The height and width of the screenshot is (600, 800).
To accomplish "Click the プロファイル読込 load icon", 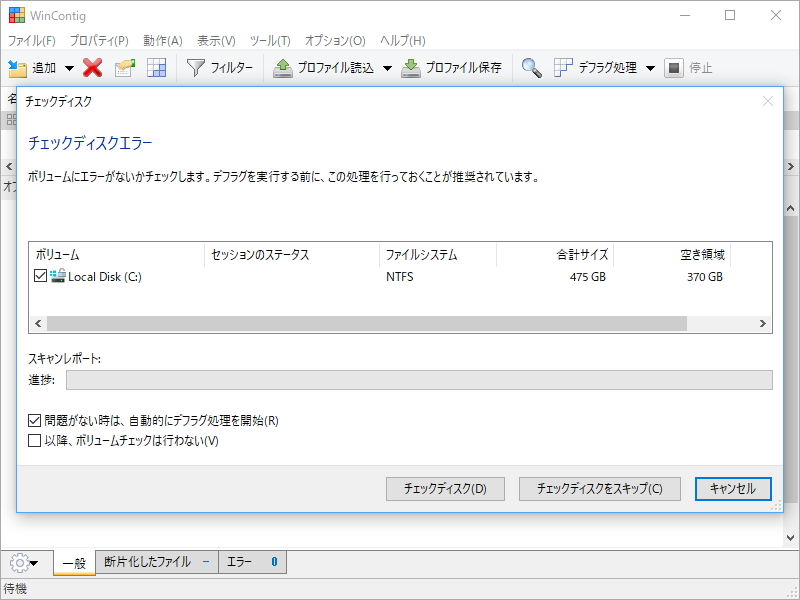I will point(282,68).
